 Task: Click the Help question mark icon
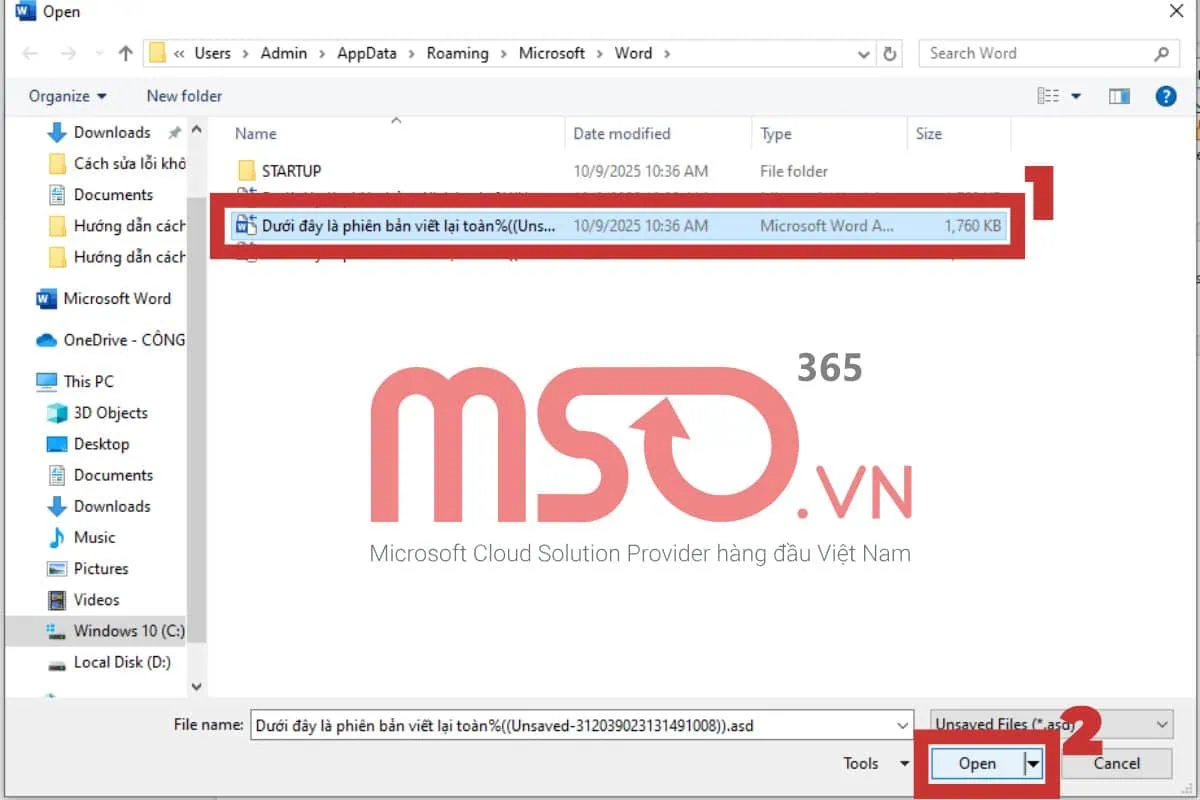tap(1165, 96)
